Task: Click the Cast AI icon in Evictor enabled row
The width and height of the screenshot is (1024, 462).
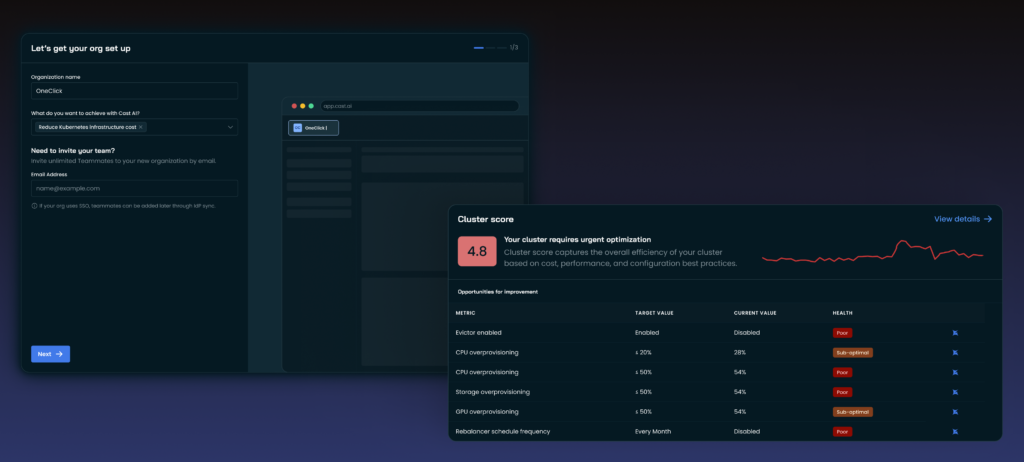Action: click(x=955, y=333)
